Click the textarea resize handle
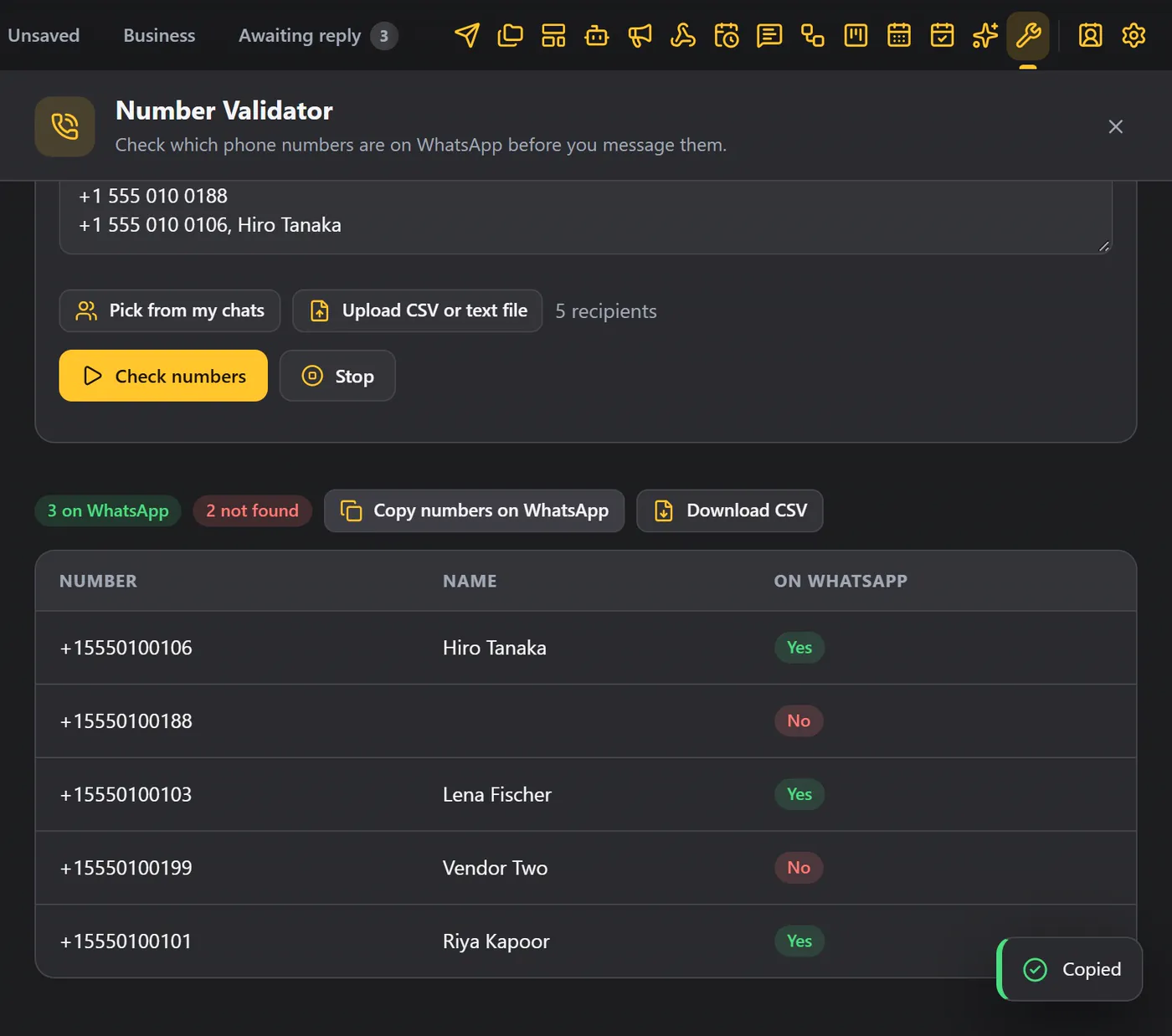The image size is (1172, 1036). point(1104,246)
